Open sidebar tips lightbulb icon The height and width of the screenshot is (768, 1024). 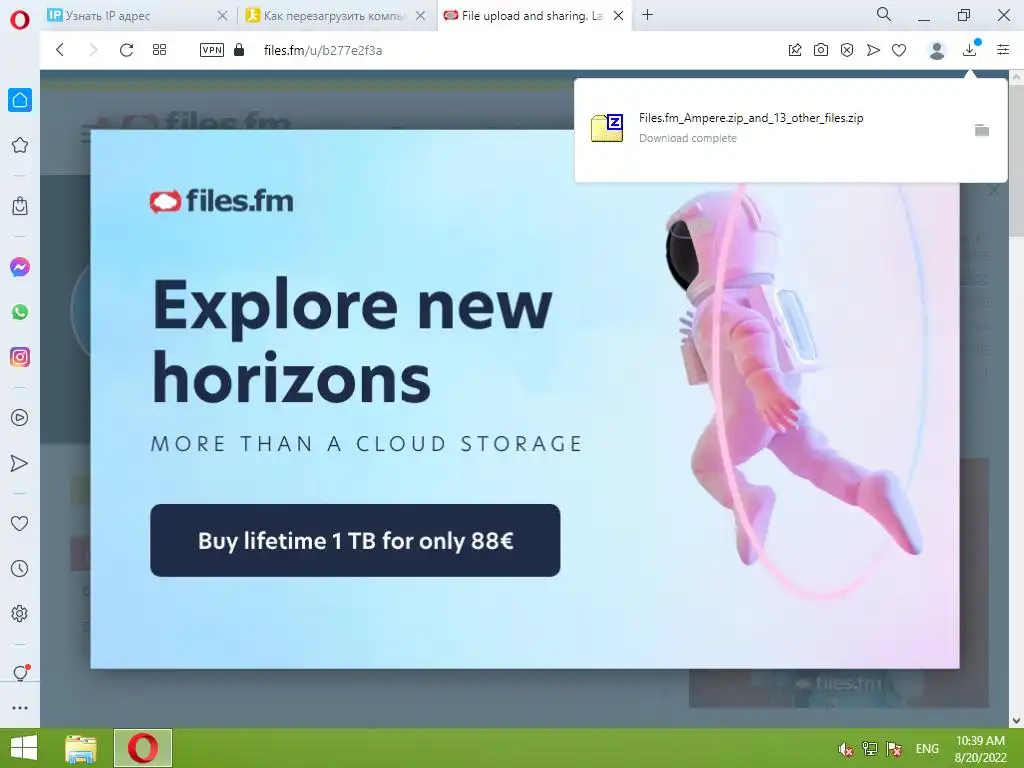pyautogui.click(x=20, y=673)
